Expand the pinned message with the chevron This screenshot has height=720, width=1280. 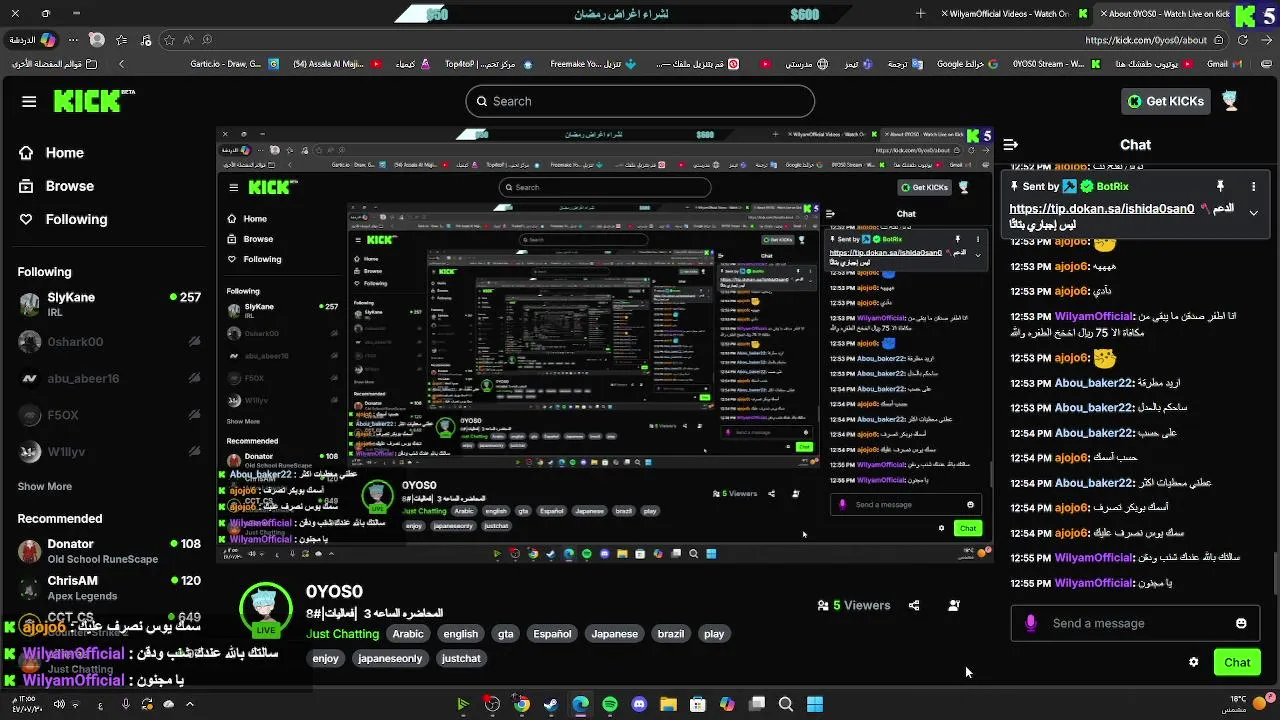click(x=1253, y=212)
